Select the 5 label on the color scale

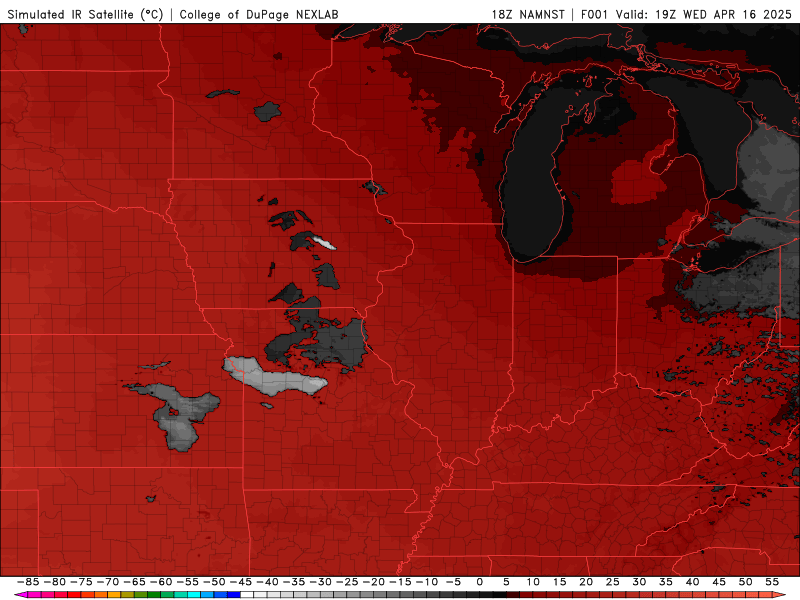506,582
